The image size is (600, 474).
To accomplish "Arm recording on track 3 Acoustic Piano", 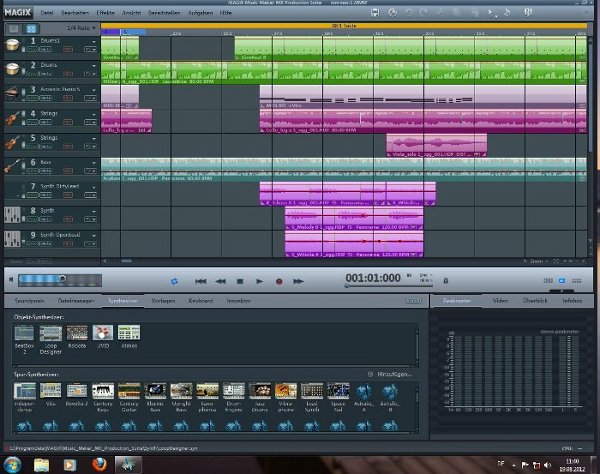I will 68,98.
